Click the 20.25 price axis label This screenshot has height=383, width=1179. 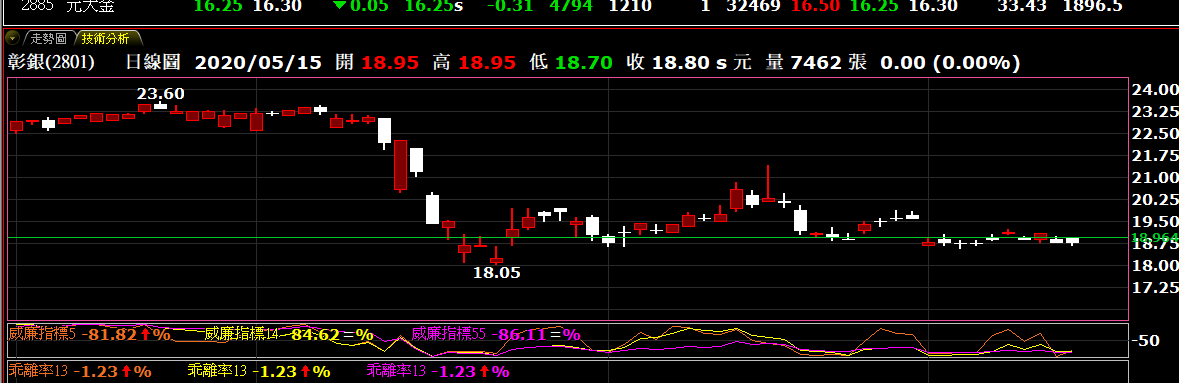[1154, 199]
